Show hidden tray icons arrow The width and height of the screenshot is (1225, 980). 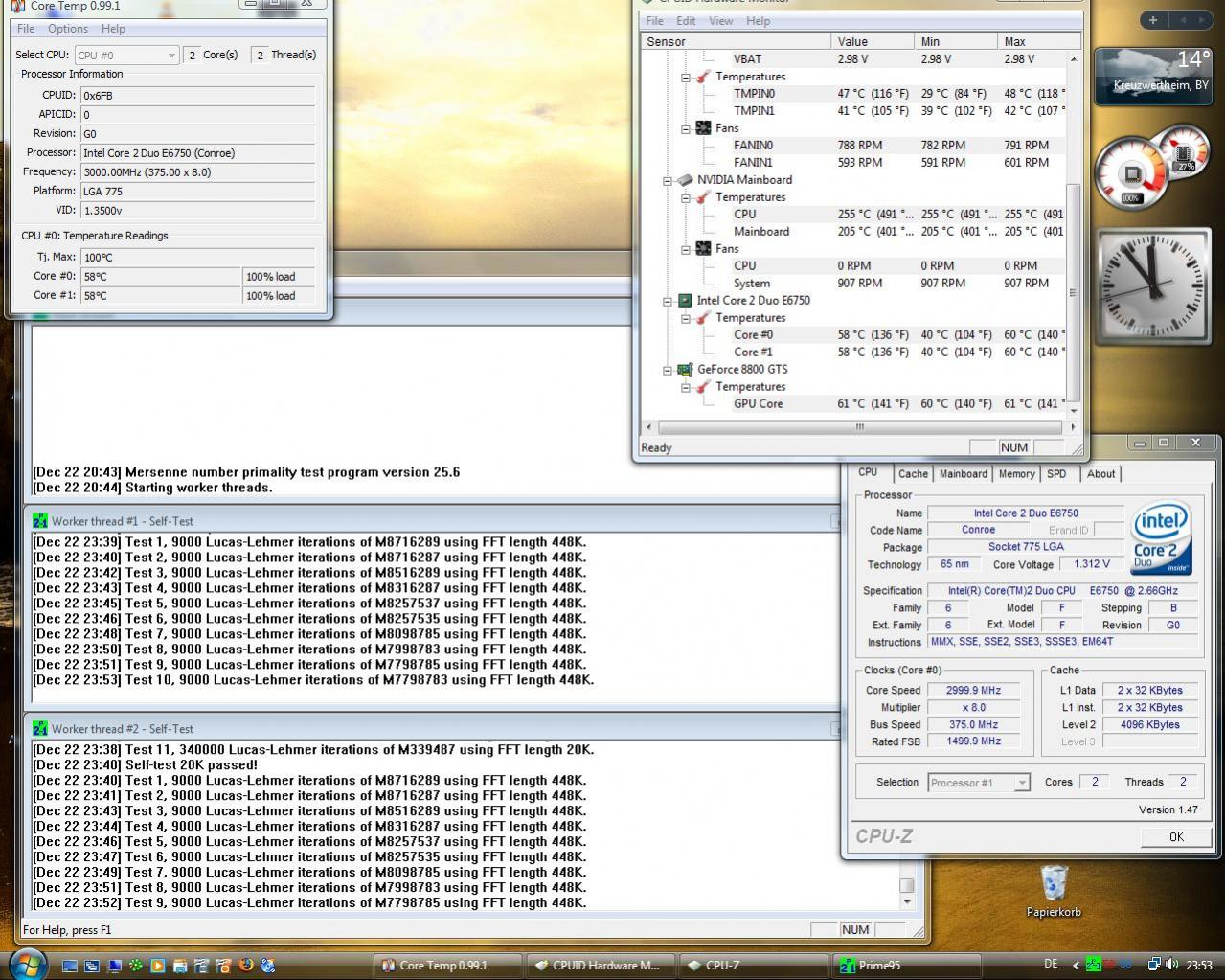tap(1076, 965)
